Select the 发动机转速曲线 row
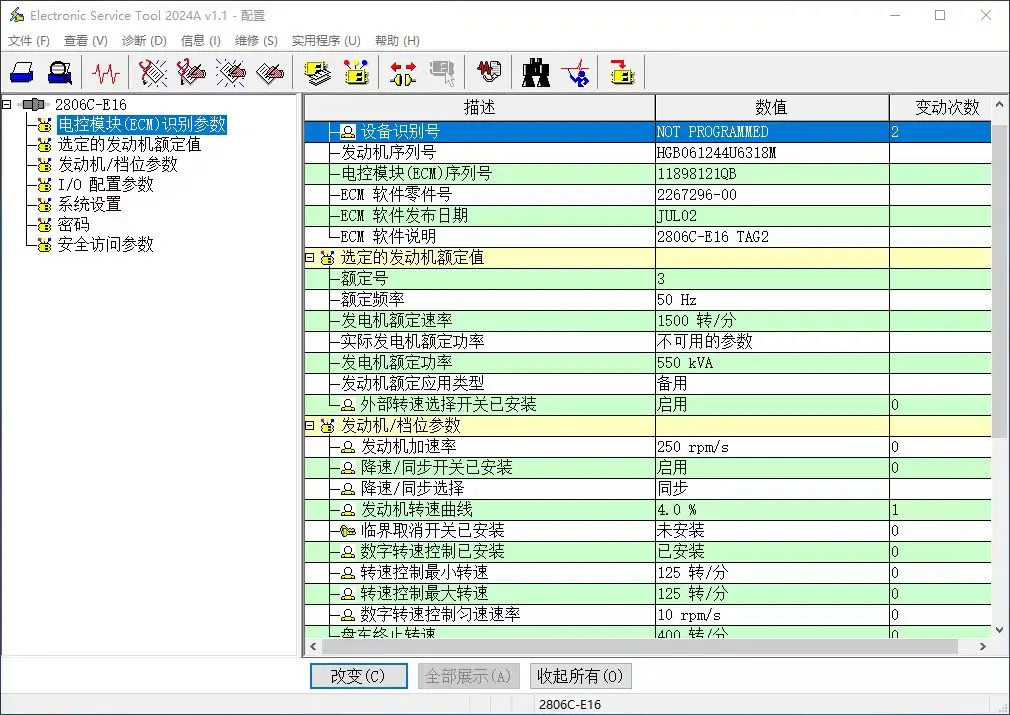Viewport: 1010px width, 715px height. pyautogui.click(x=647, y=510)
